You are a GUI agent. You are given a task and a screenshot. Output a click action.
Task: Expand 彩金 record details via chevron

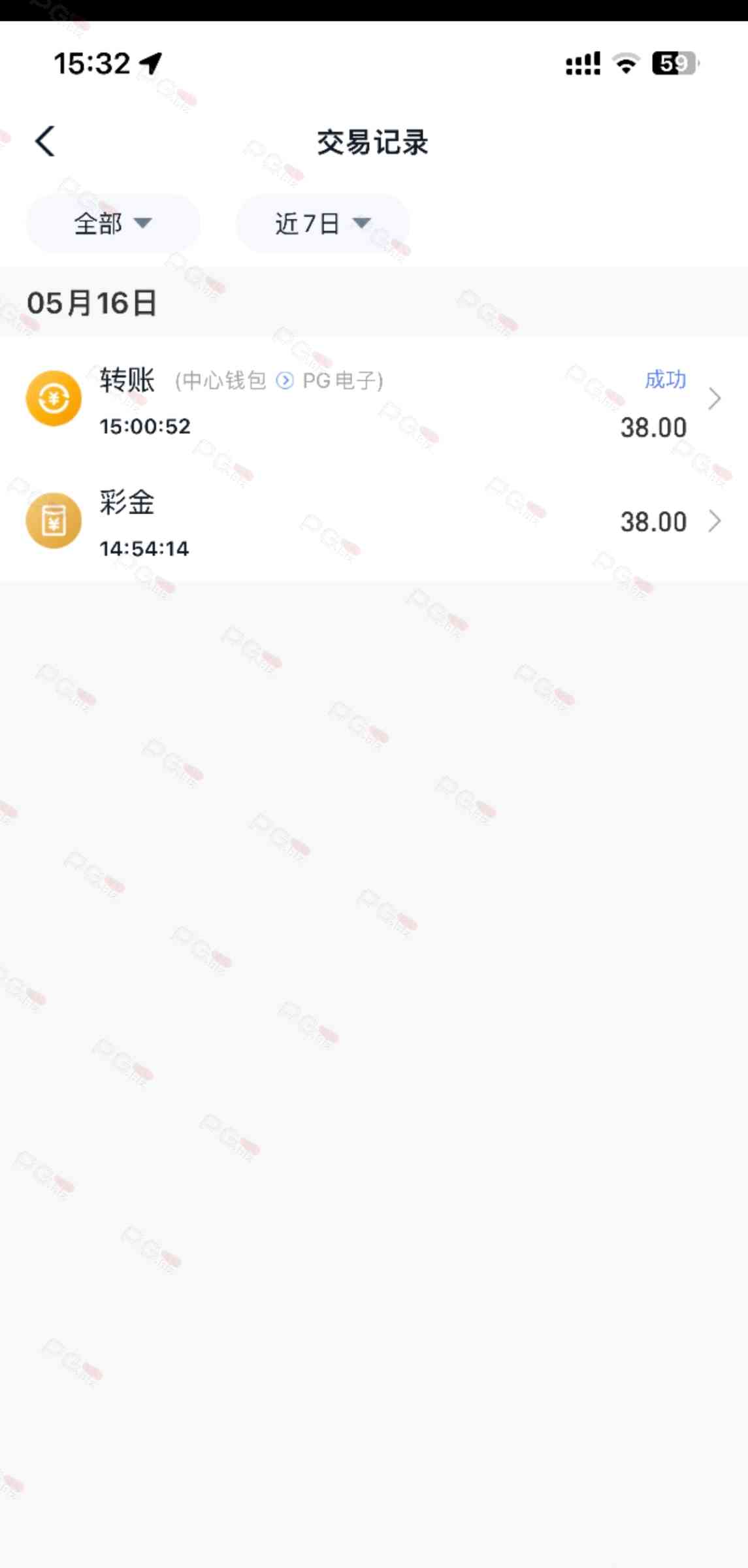715,521
